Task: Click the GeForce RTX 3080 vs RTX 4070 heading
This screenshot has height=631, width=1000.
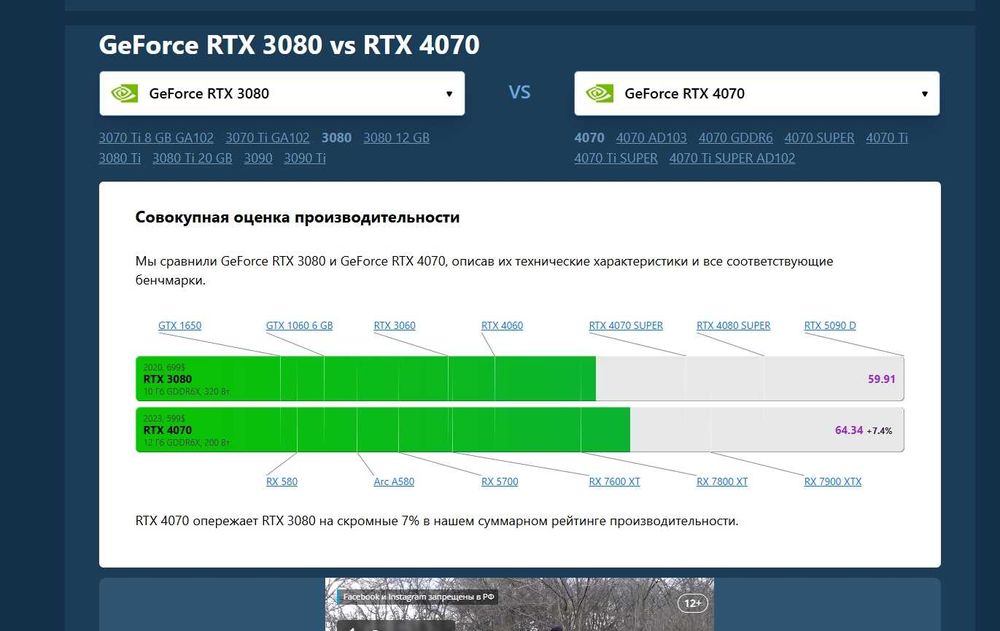Action: coord(290,45)
